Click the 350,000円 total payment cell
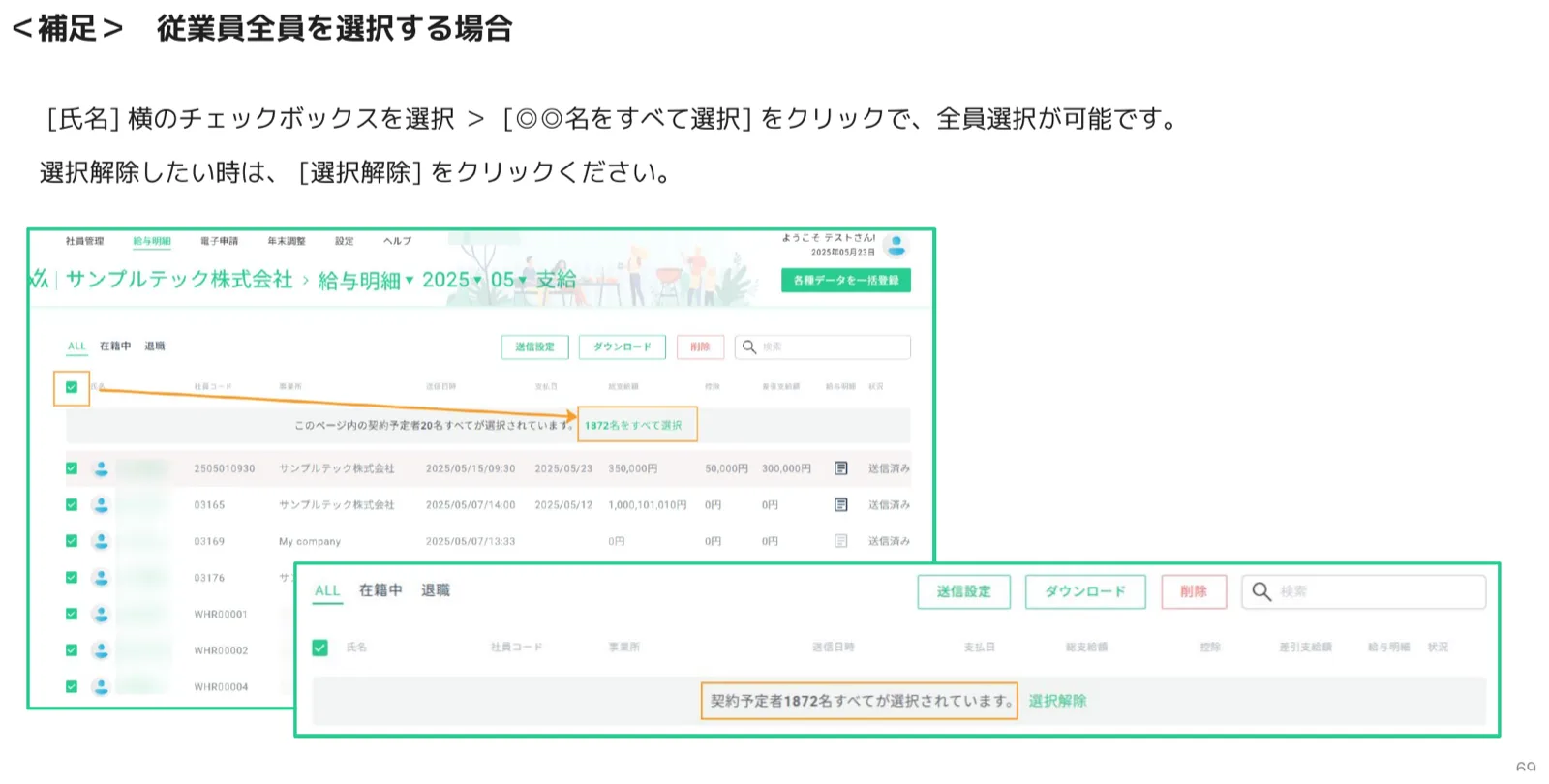 point(633,468)
